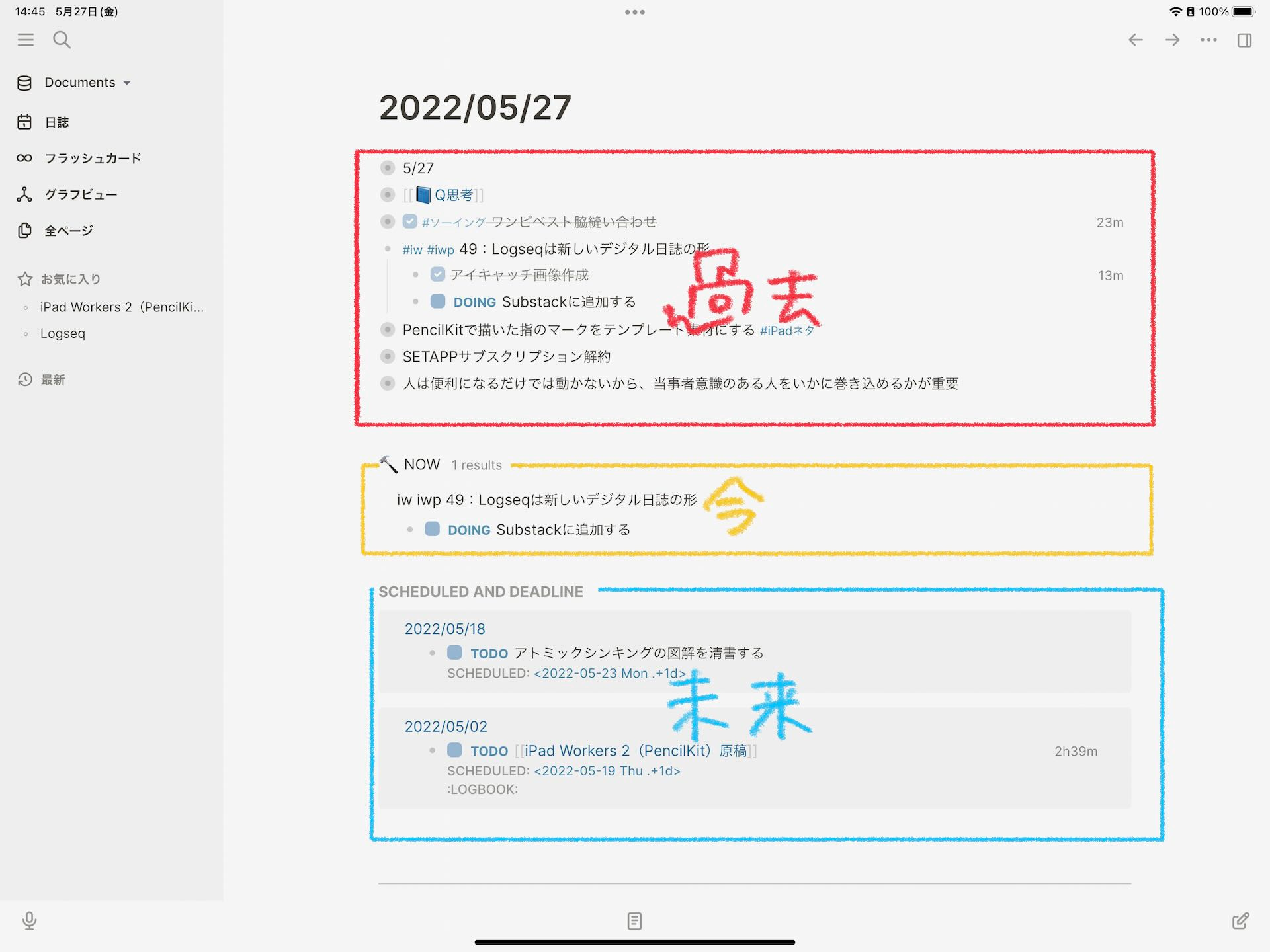Image resolution: width=1270 pixels, height=952 pixels.
Task: Click the iw iwp 49 breadcrumb in NOW
Action: pyautogui.click(x=546, y=500)
